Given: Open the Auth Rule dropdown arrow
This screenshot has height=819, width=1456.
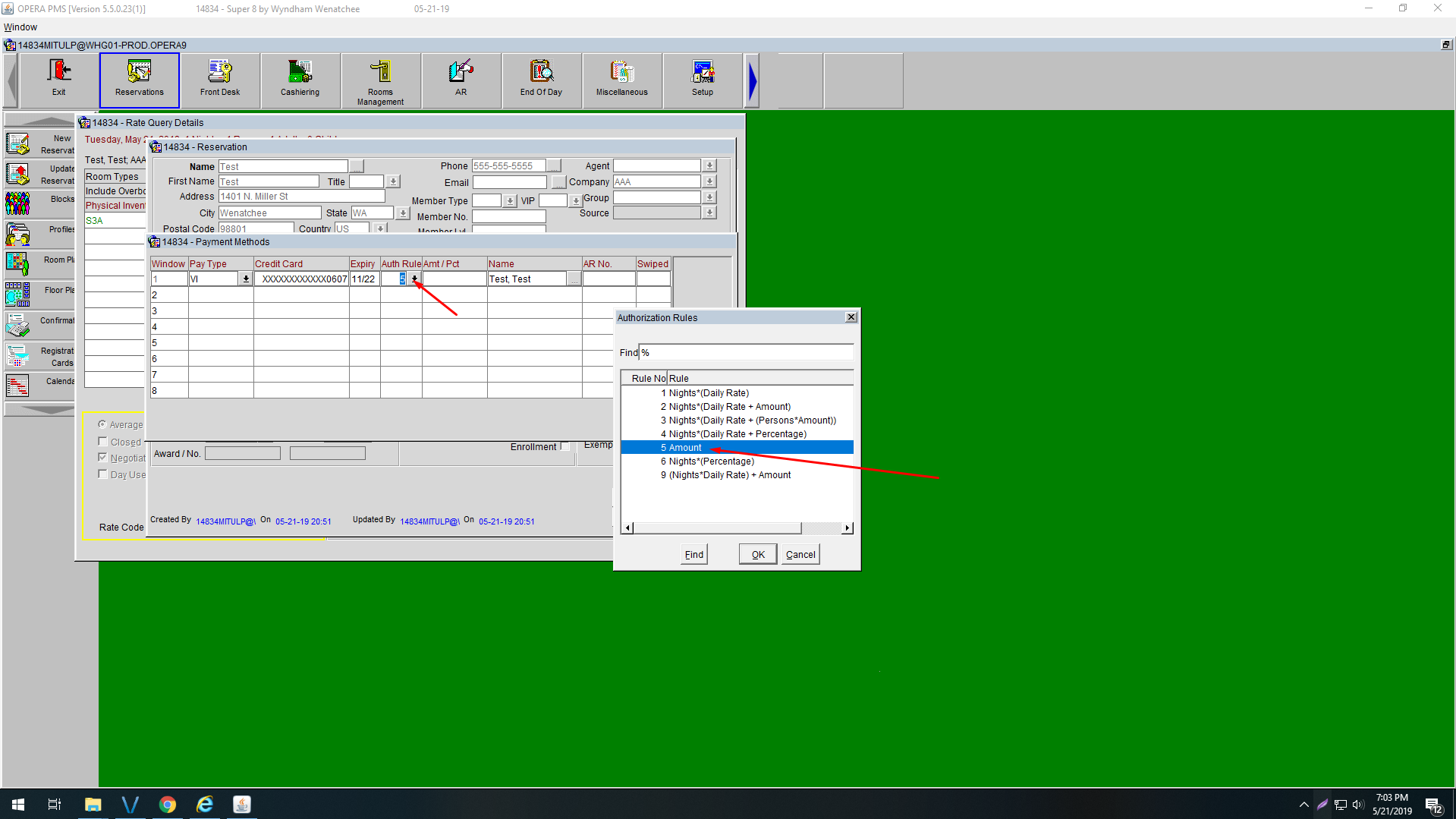Looking at the screenshot, I should tap(414, 279).
